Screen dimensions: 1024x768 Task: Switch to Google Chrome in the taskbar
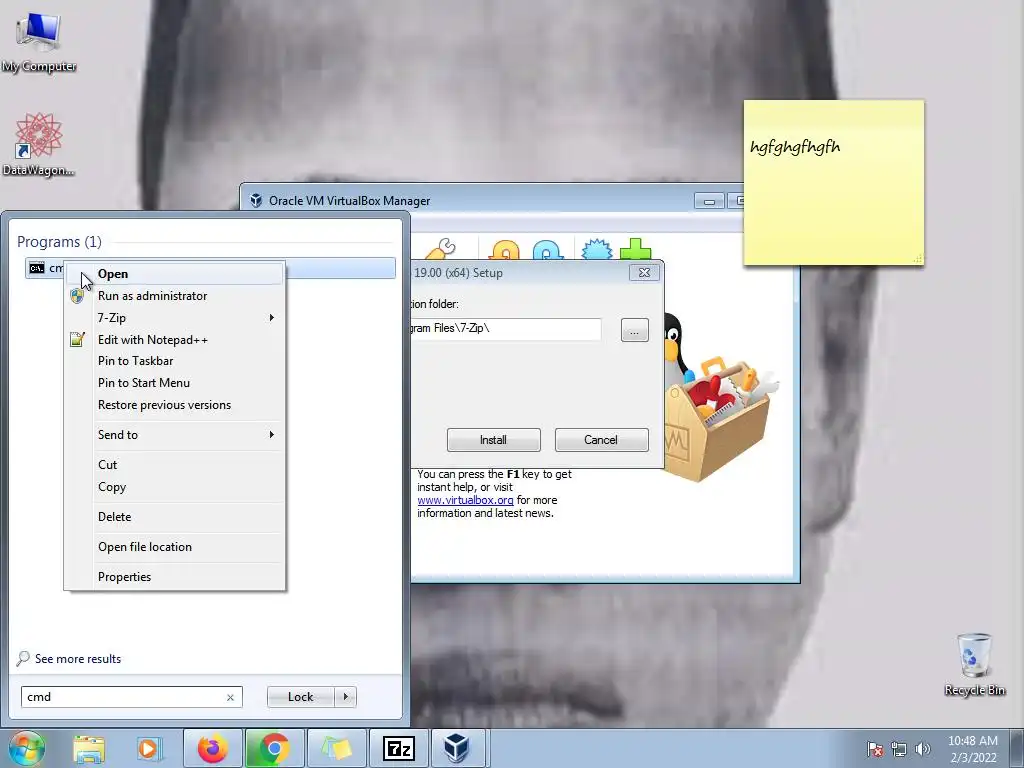tap(274, 749)
